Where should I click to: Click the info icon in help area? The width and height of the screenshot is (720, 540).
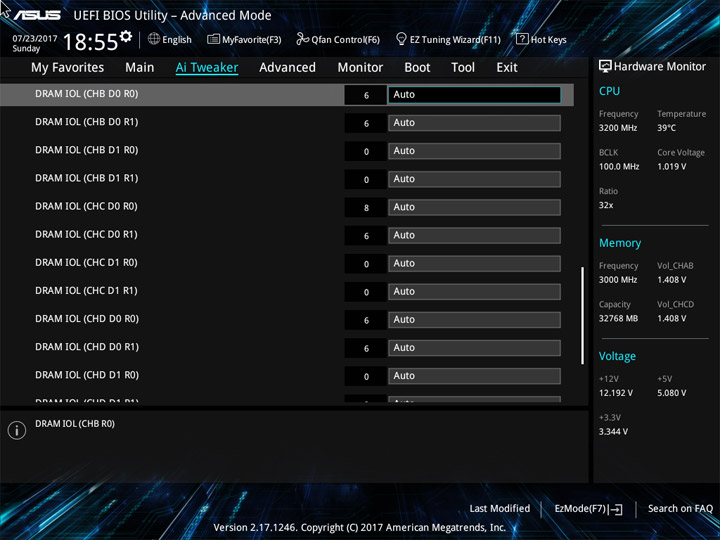click(17, 430)
